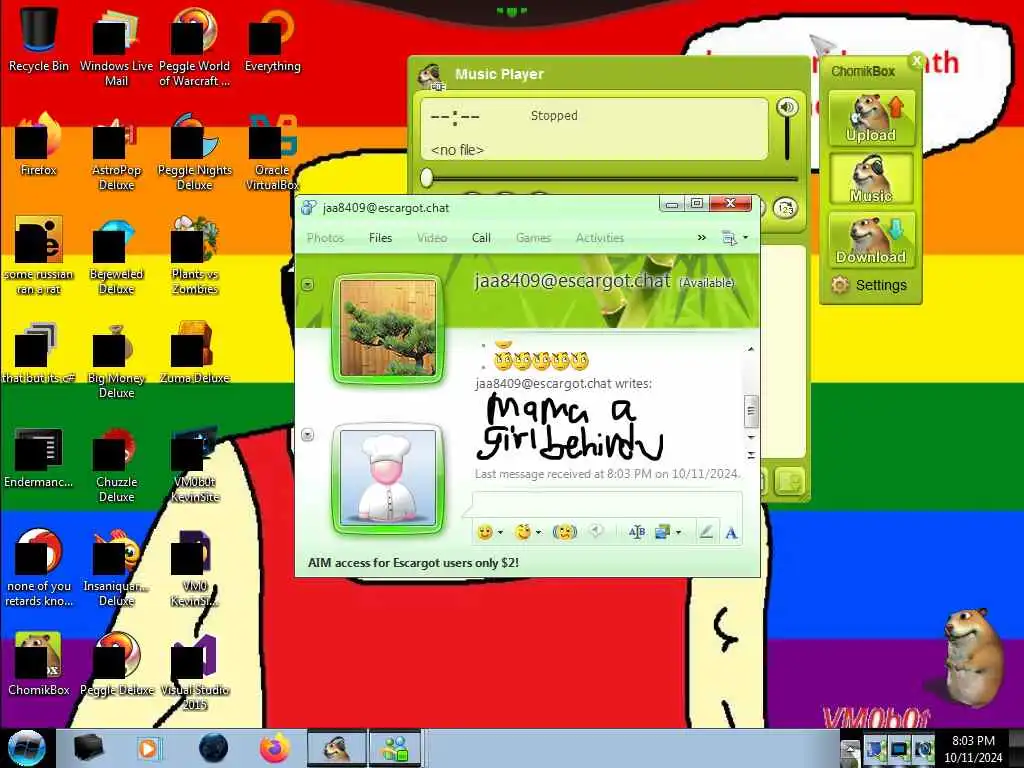The image size is (1024, 768).
Task: Open Activities in chat toolbar
Action: [x=600, y=238]
